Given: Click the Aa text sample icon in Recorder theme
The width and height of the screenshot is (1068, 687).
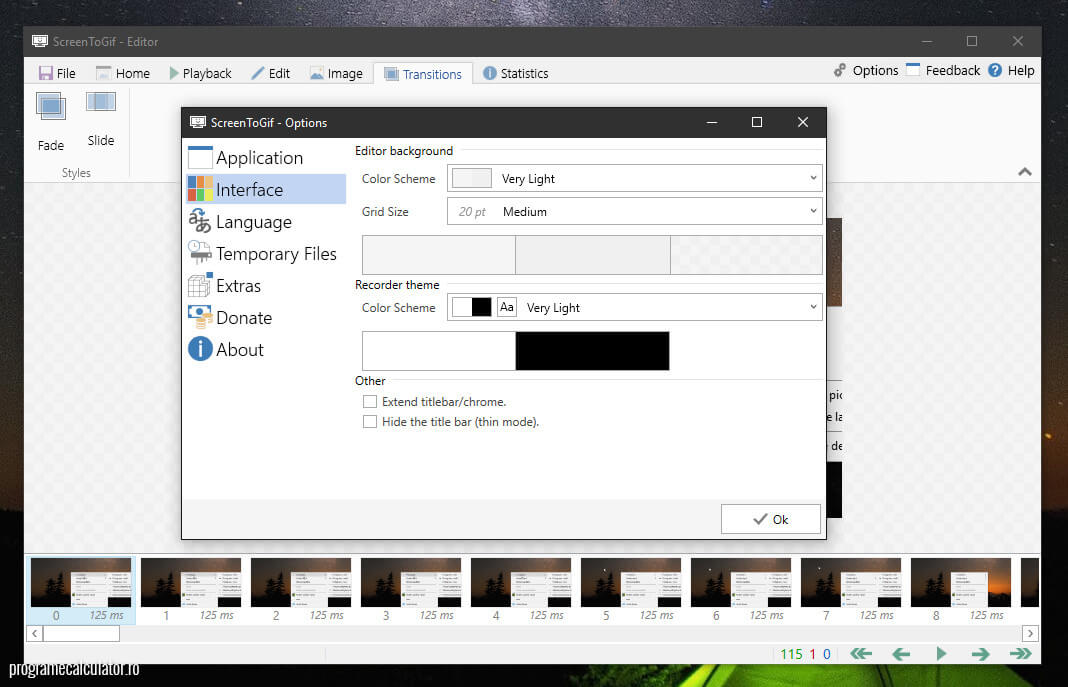Looking at the screenshot, I should tap(507, 307).
